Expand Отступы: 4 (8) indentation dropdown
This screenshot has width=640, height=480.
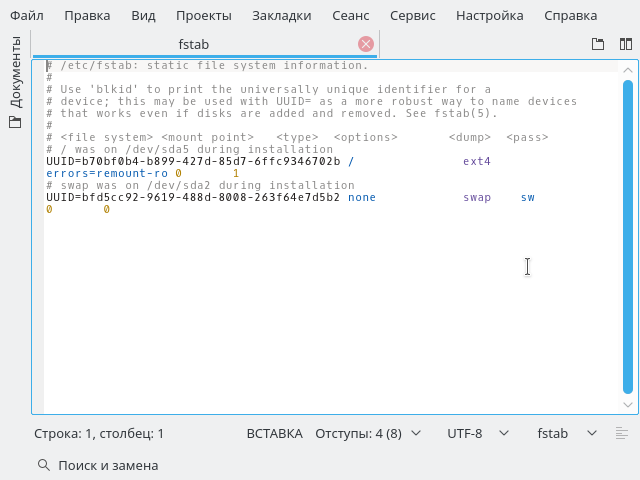(x=368, y=433)
